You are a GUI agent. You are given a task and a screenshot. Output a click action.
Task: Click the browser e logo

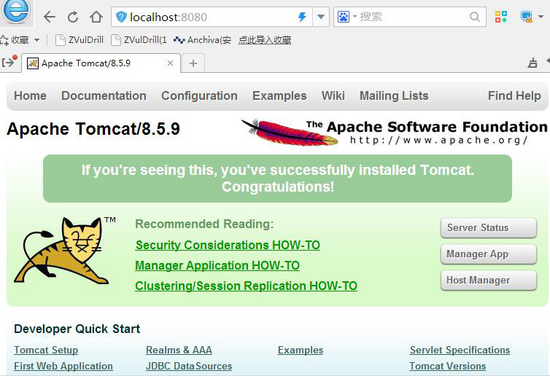click(x=16, y=11)
